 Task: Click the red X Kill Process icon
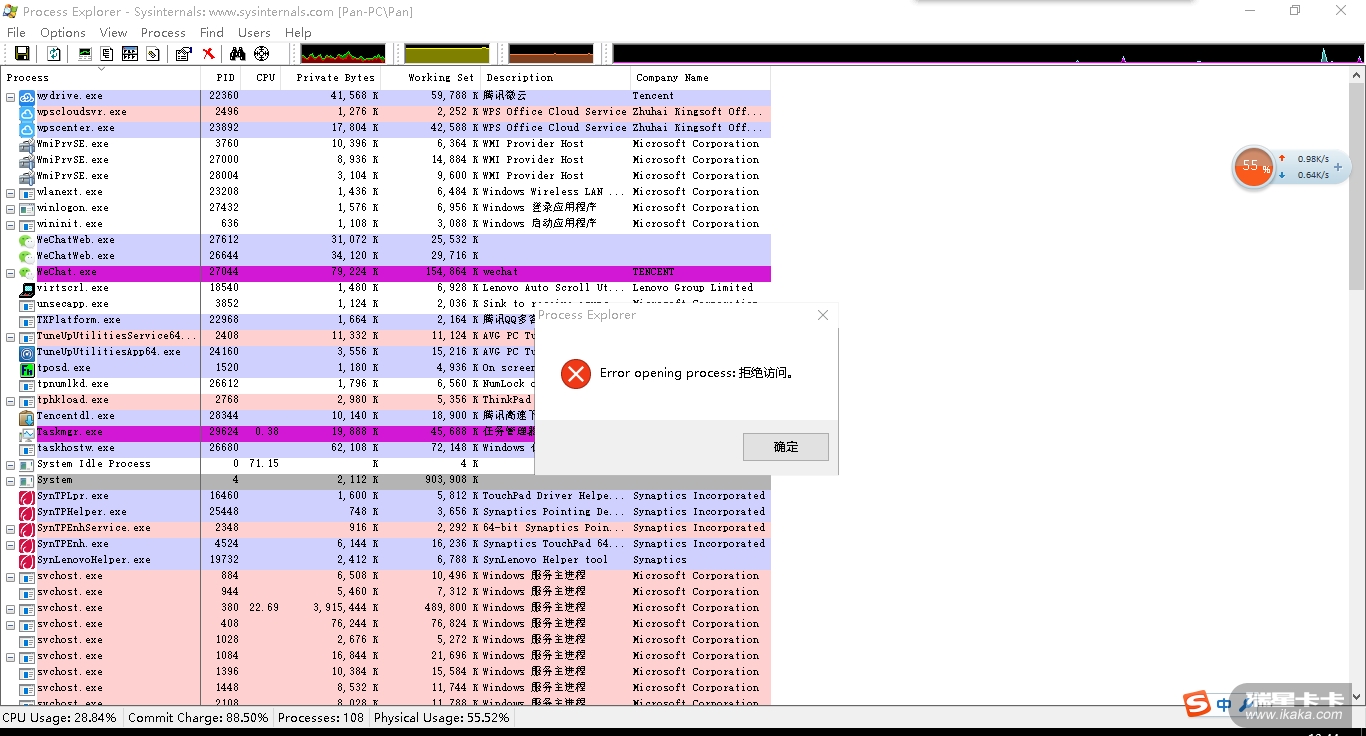[x=208, y=54]
